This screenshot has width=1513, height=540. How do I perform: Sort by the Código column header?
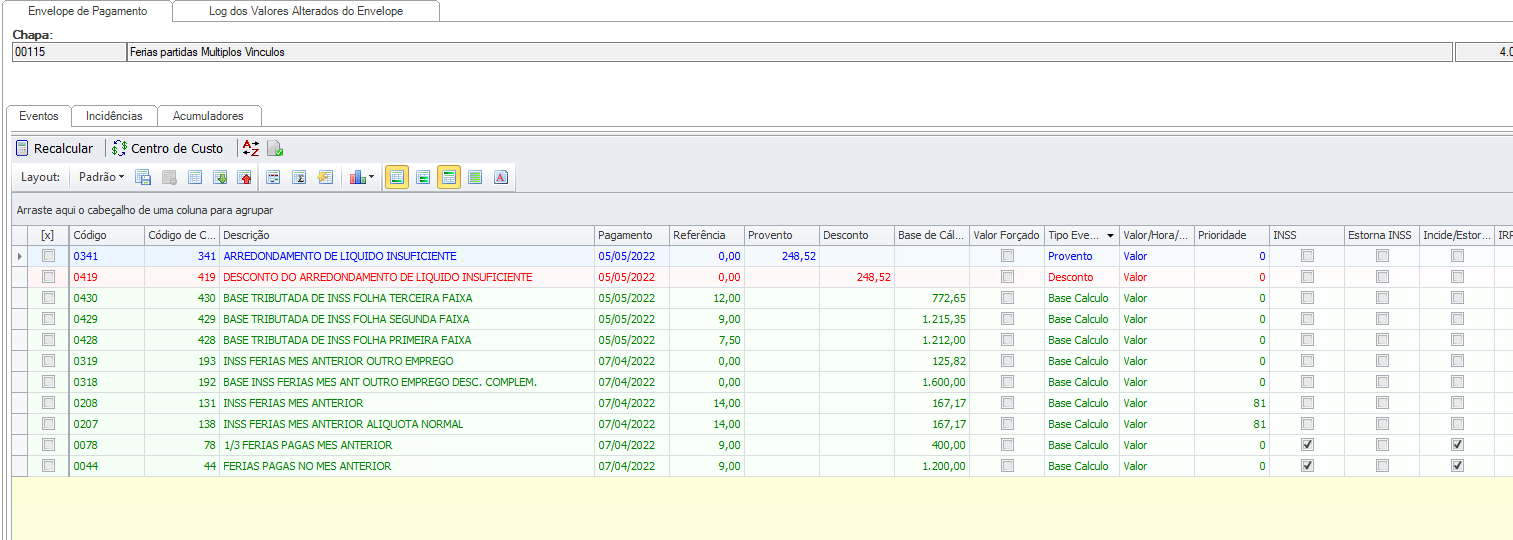106,236
